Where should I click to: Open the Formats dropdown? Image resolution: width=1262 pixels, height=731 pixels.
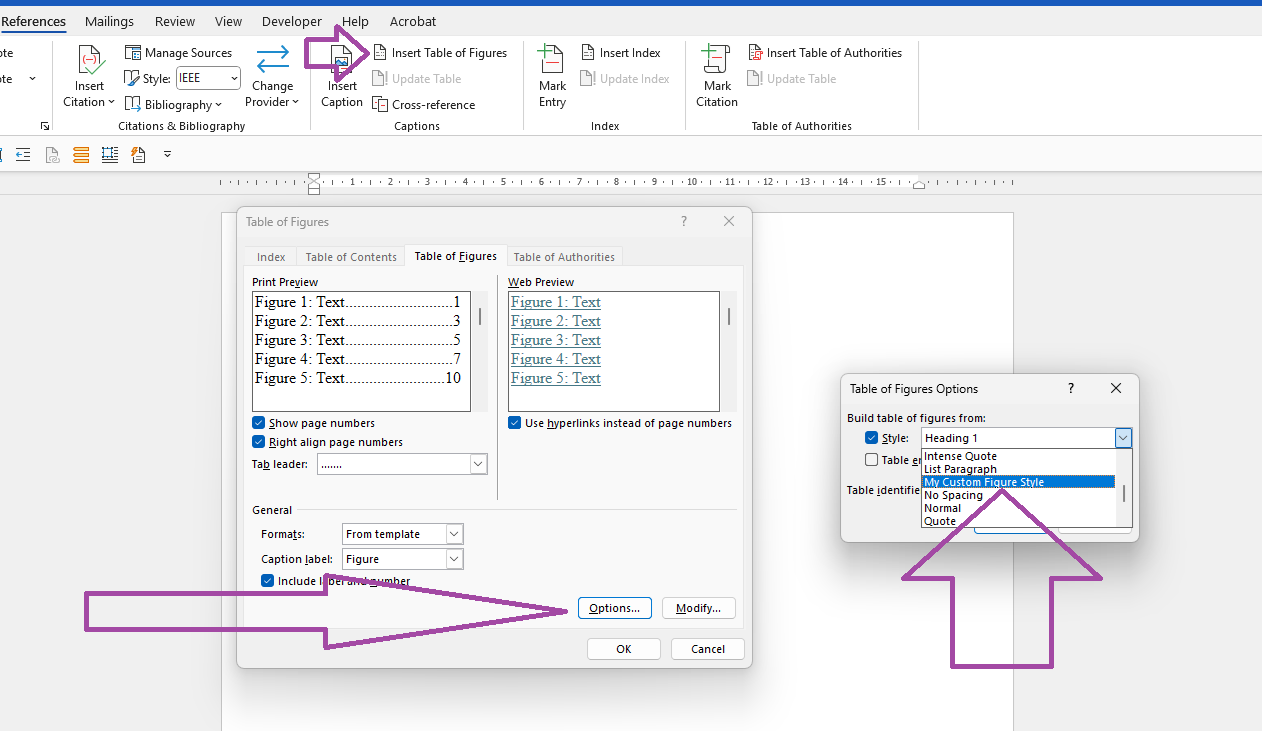pos(454,534)
